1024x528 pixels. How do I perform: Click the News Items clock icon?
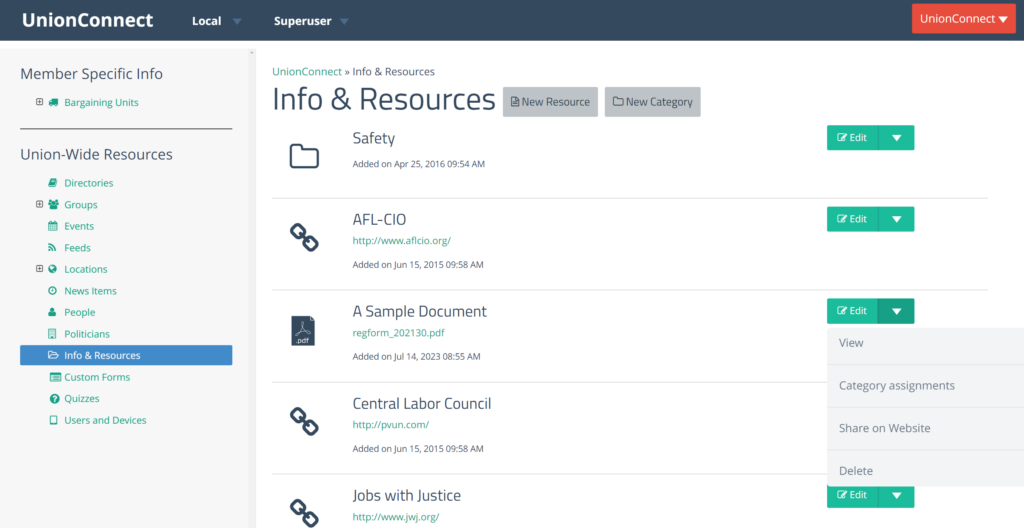pos(53,291)
